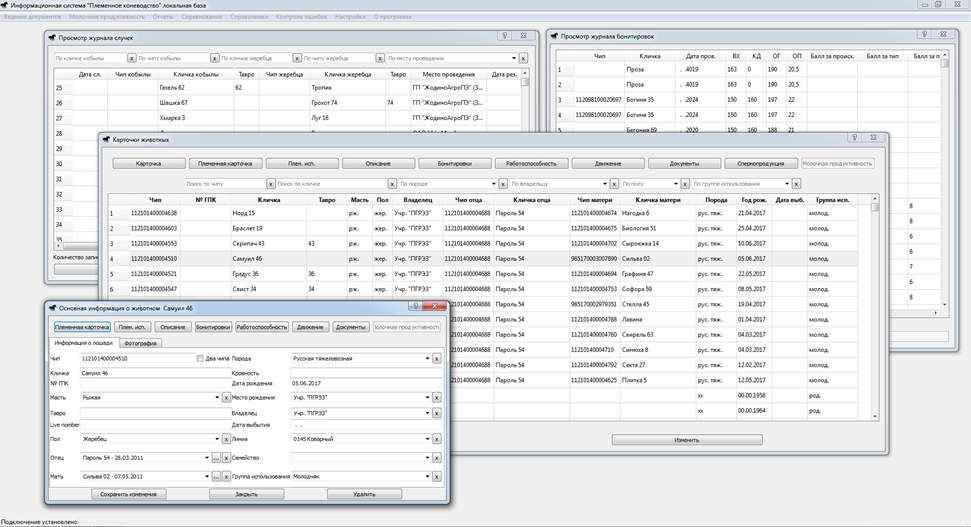Open the Группа использования dropdown
The image size is (971, 527).
click(427, 476)
